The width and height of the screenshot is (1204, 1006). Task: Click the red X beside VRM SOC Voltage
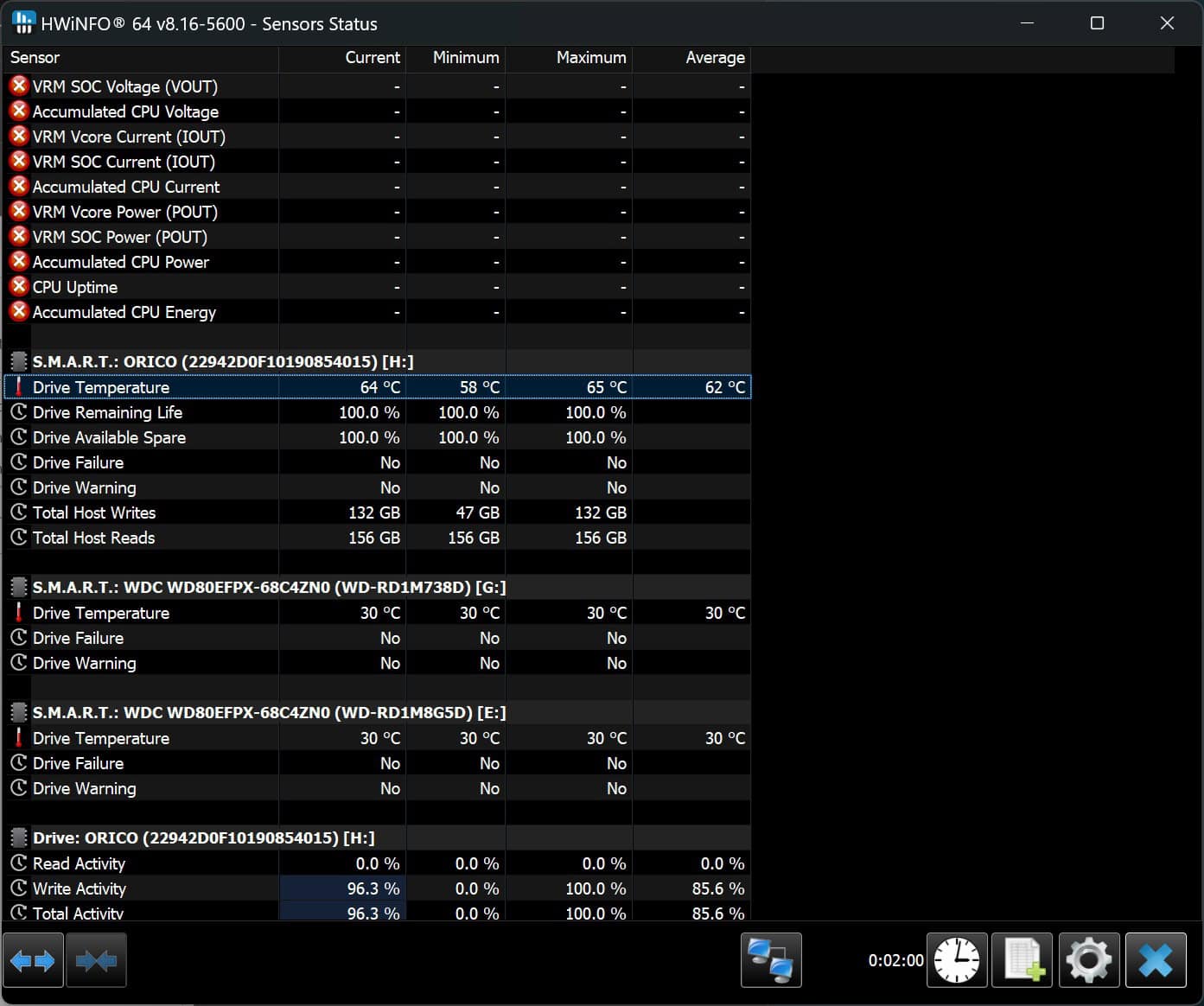click(18, 86)
